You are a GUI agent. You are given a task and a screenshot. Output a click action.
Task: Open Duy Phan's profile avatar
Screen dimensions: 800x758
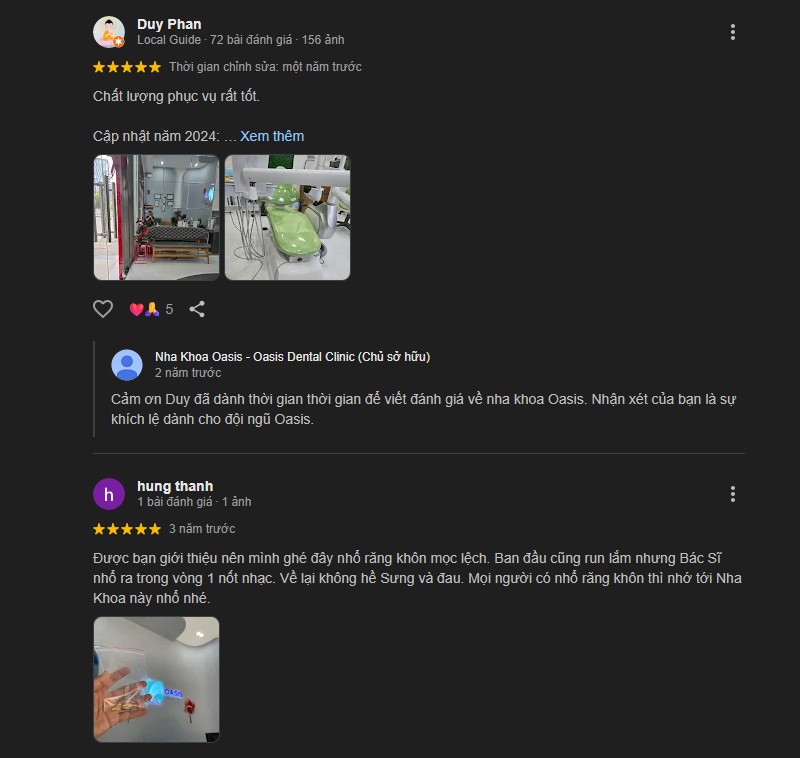[109, 32]
